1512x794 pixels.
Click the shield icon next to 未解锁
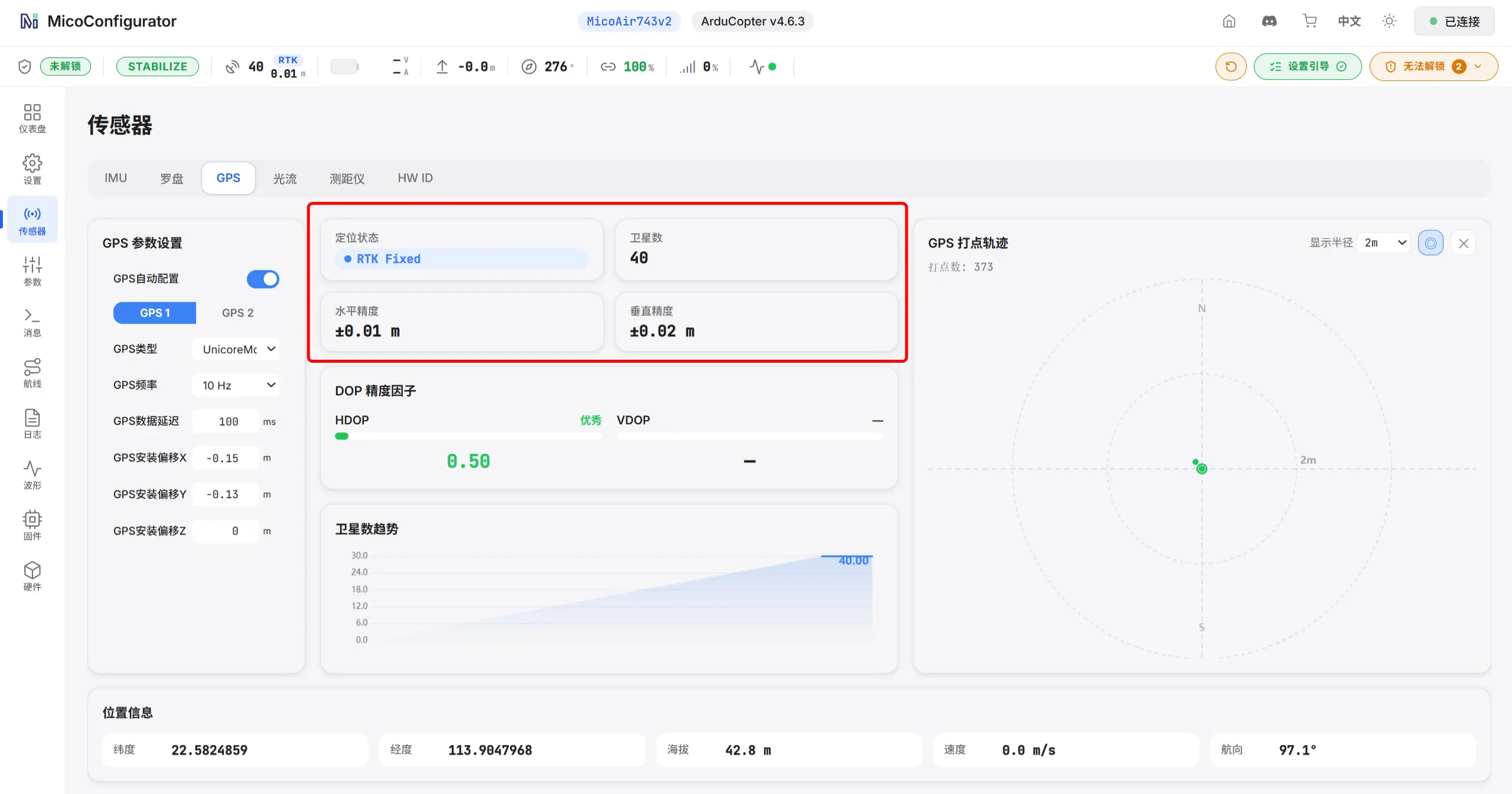click(24, 66)
